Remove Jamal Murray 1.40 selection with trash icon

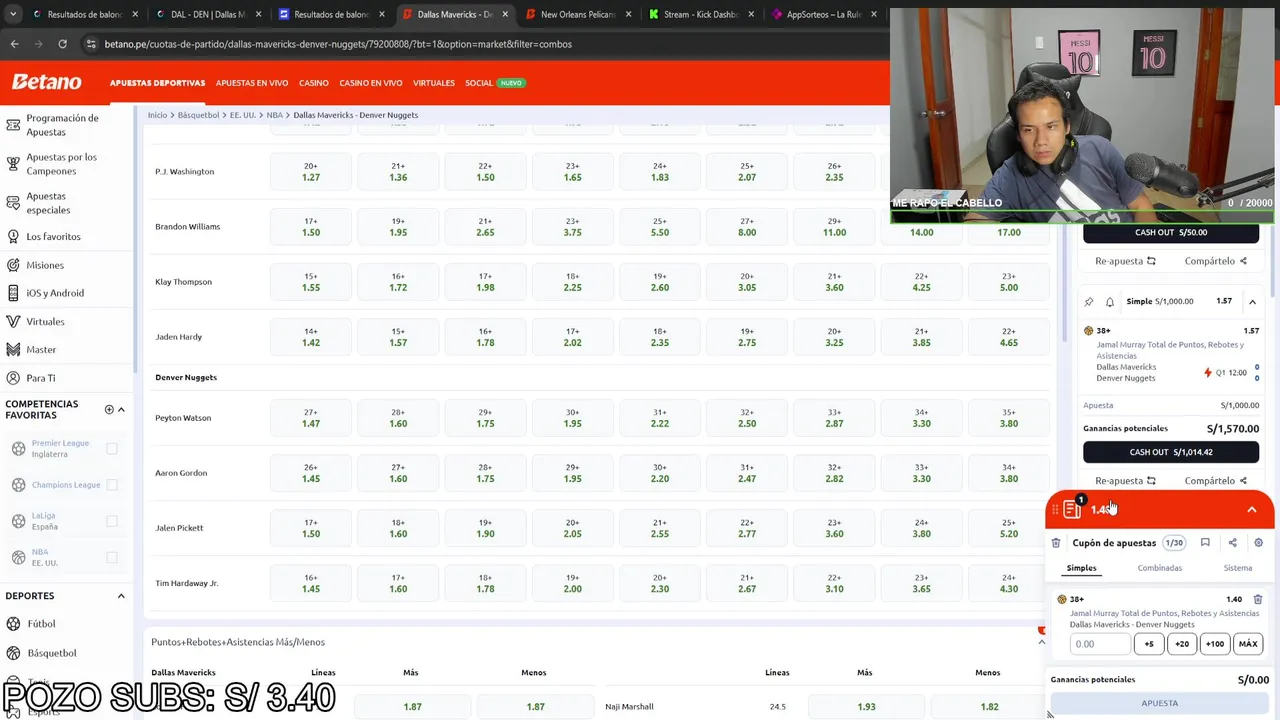[1258, 599]
